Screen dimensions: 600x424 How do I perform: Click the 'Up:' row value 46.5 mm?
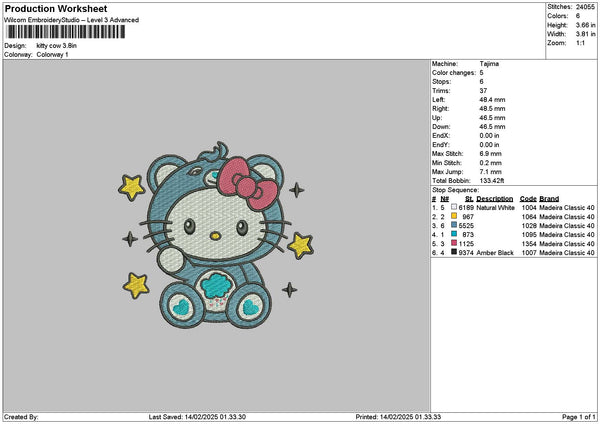tap(492, 118)
